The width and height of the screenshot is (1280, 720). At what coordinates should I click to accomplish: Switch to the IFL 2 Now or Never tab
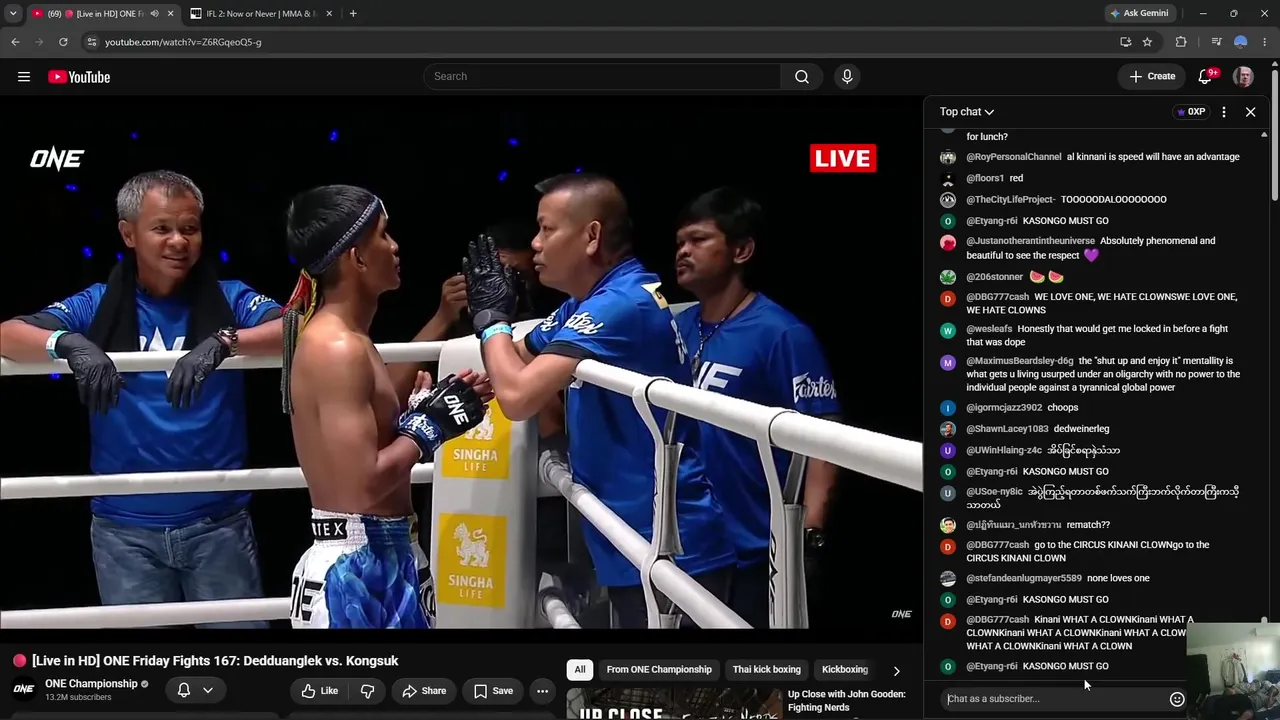point(262,14)
